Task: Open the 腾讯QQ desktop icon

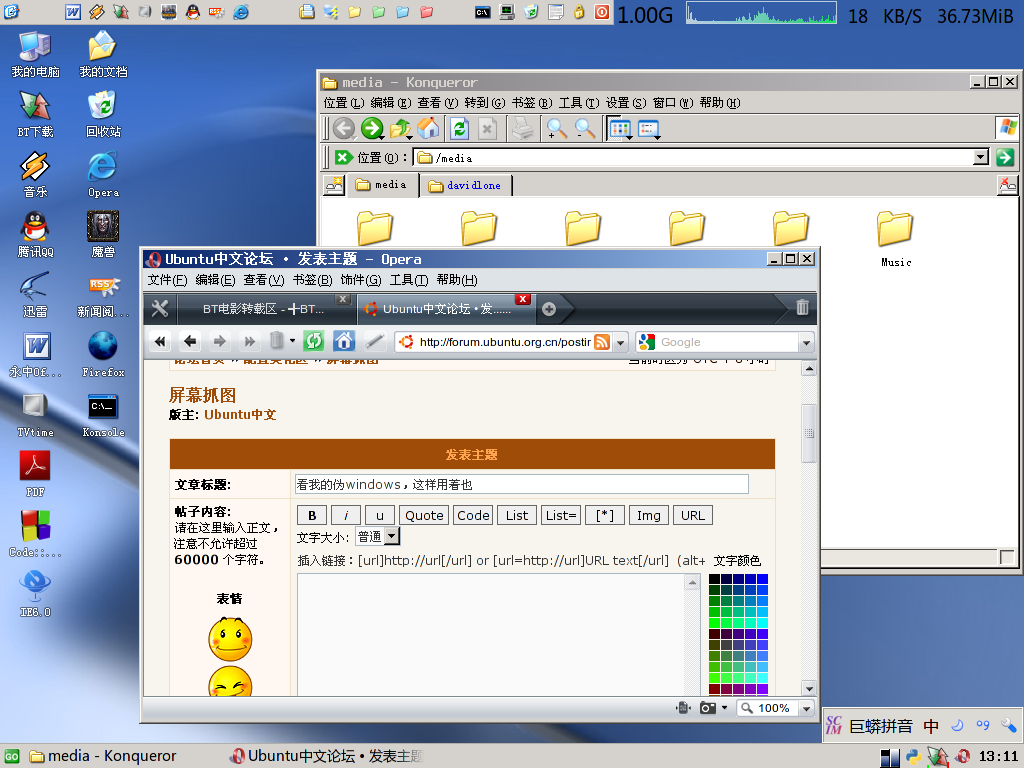Action: (x=35, y=234)
